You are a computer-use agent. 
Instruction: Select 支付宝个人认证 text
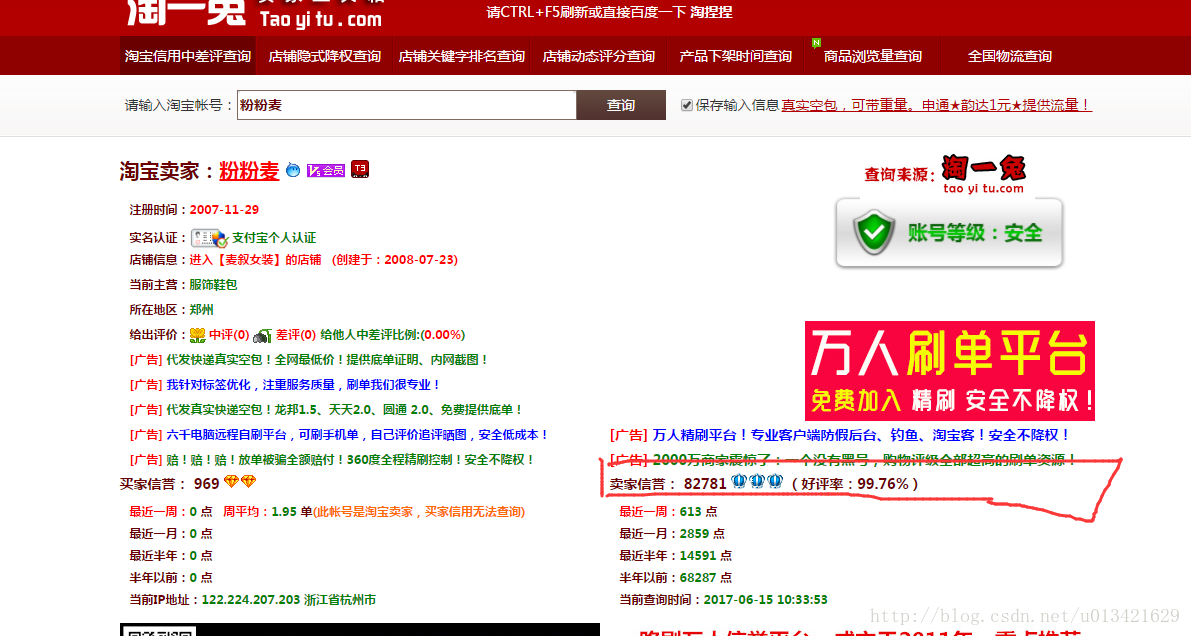(x=273, y=239)
